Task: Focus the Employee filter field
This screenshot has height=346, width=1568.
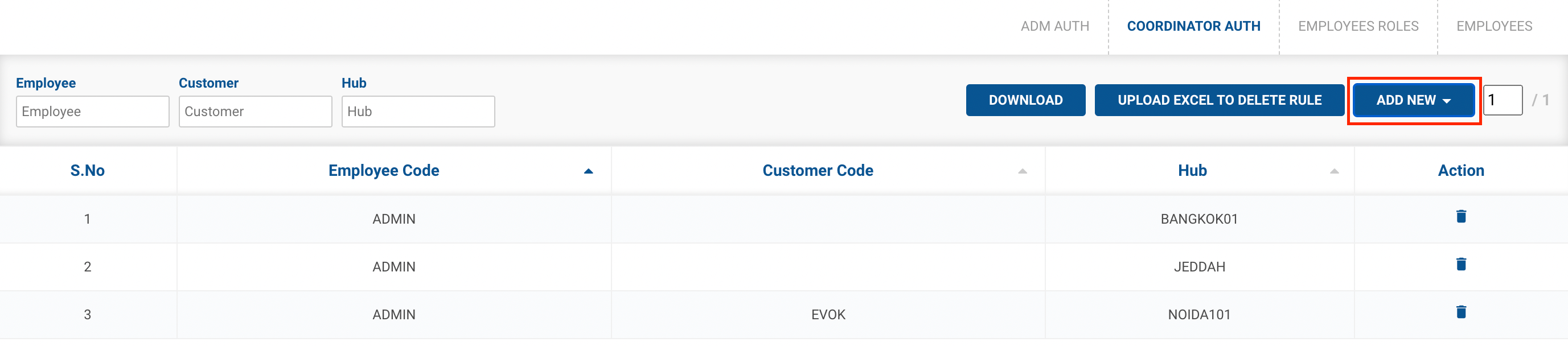Action: coord(93,112)
